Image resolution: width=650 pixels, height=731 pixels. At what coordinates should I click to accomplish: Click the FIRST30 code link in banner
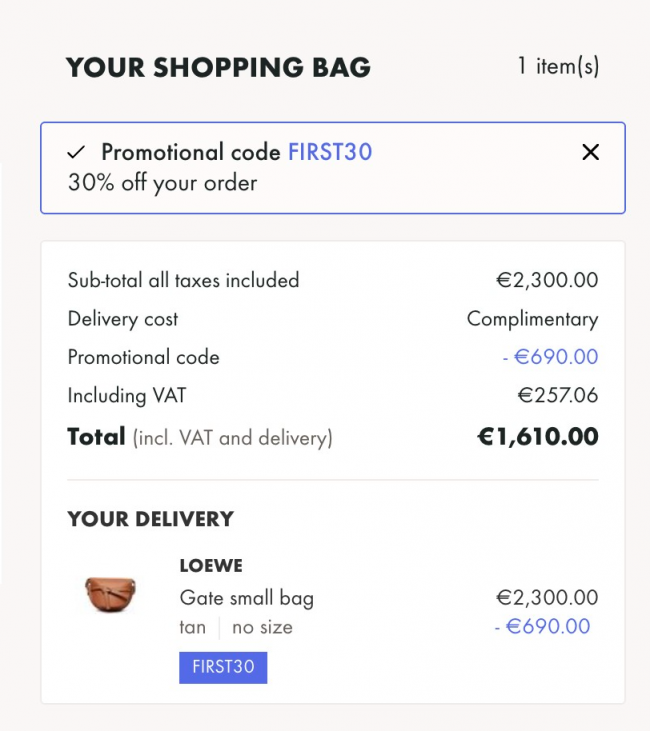(330, 152)
